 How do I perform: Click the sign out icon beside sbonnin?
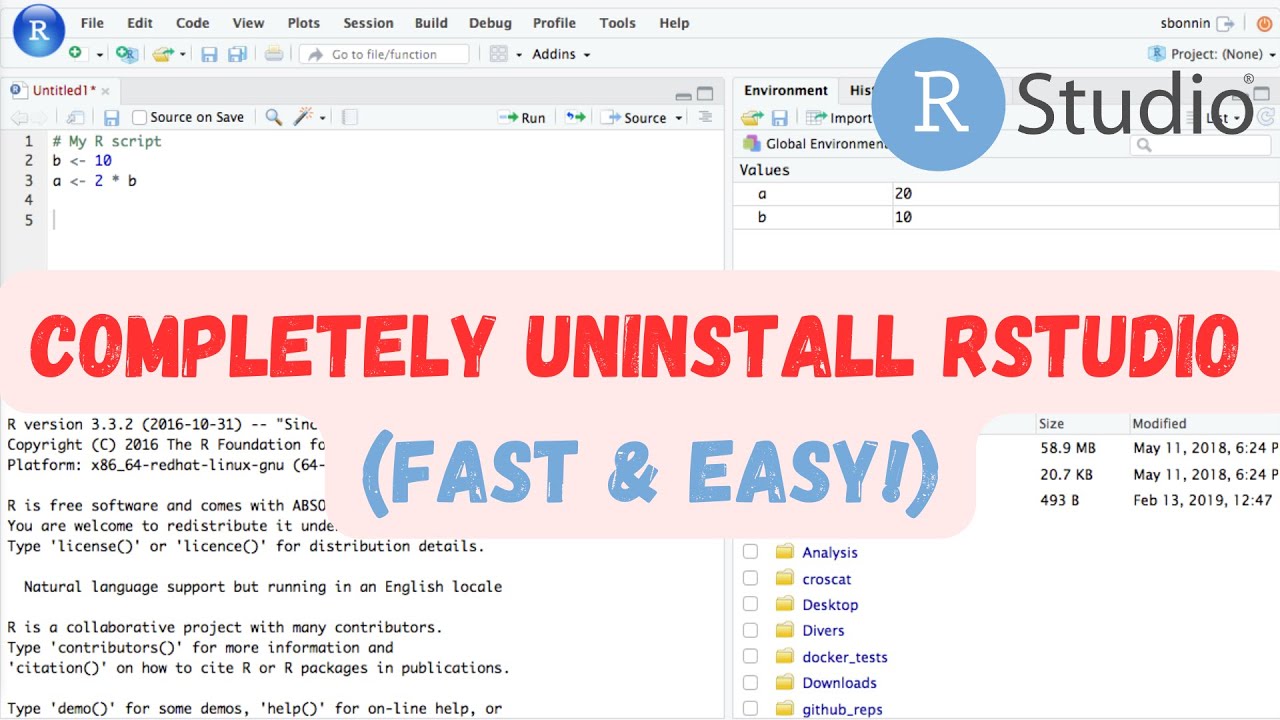(1225, 23)
